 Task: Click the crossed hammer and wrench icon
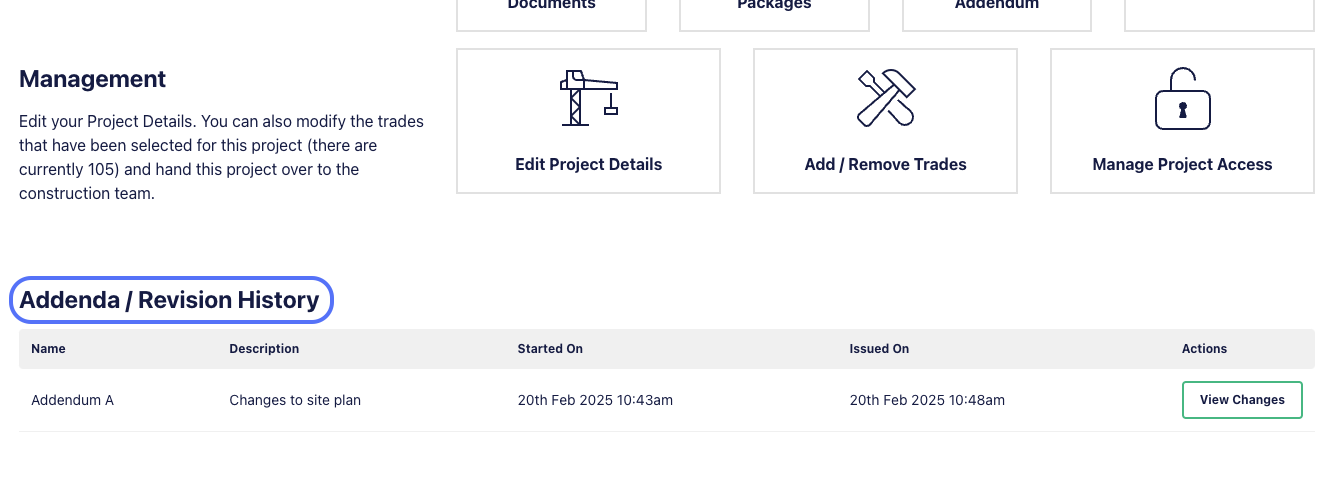[x=886, y=98]
